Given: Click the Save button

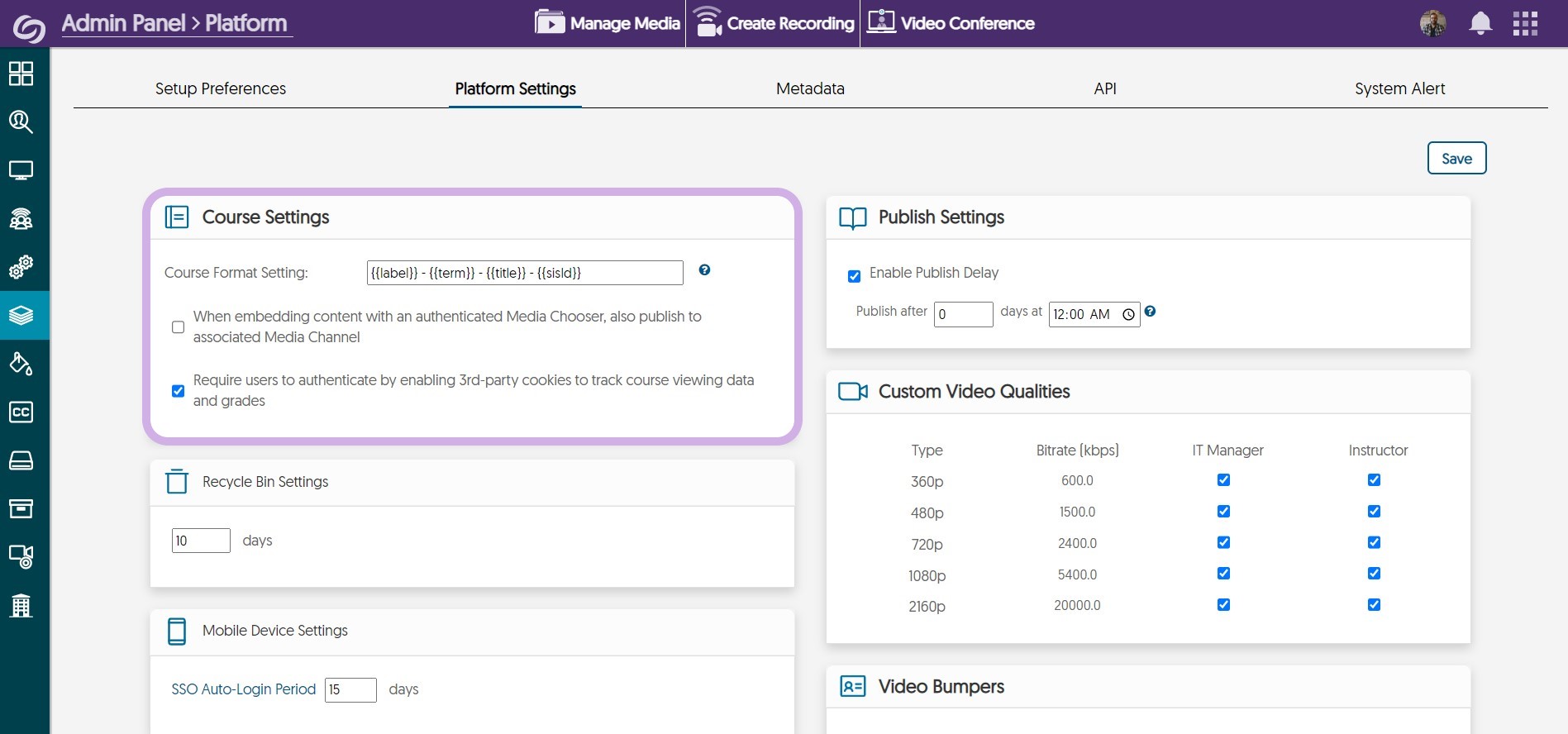Looking at the screenshot, I should [1456, 159].
